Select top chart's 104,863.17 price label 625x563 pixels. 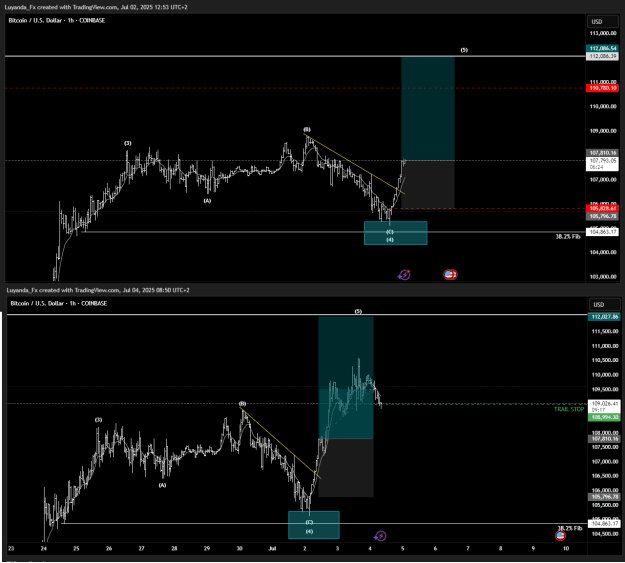(x=602, y=232)
